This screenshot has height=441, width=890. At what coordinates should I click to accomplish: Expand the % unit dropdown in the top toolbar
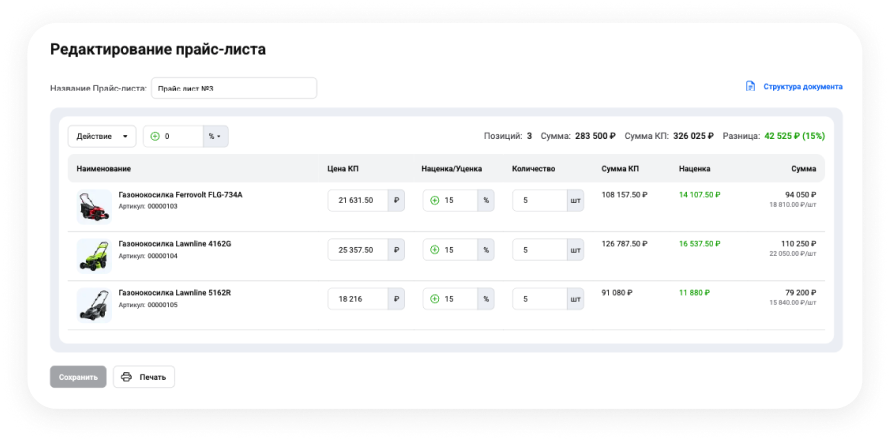215,136
